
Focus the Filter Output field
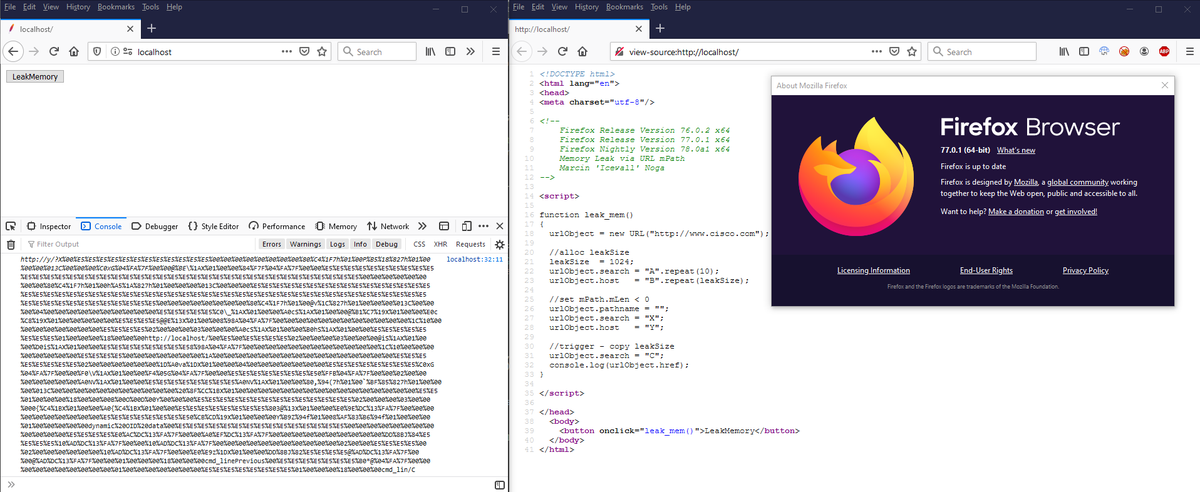pyautogui.click(x=140, y=244)
